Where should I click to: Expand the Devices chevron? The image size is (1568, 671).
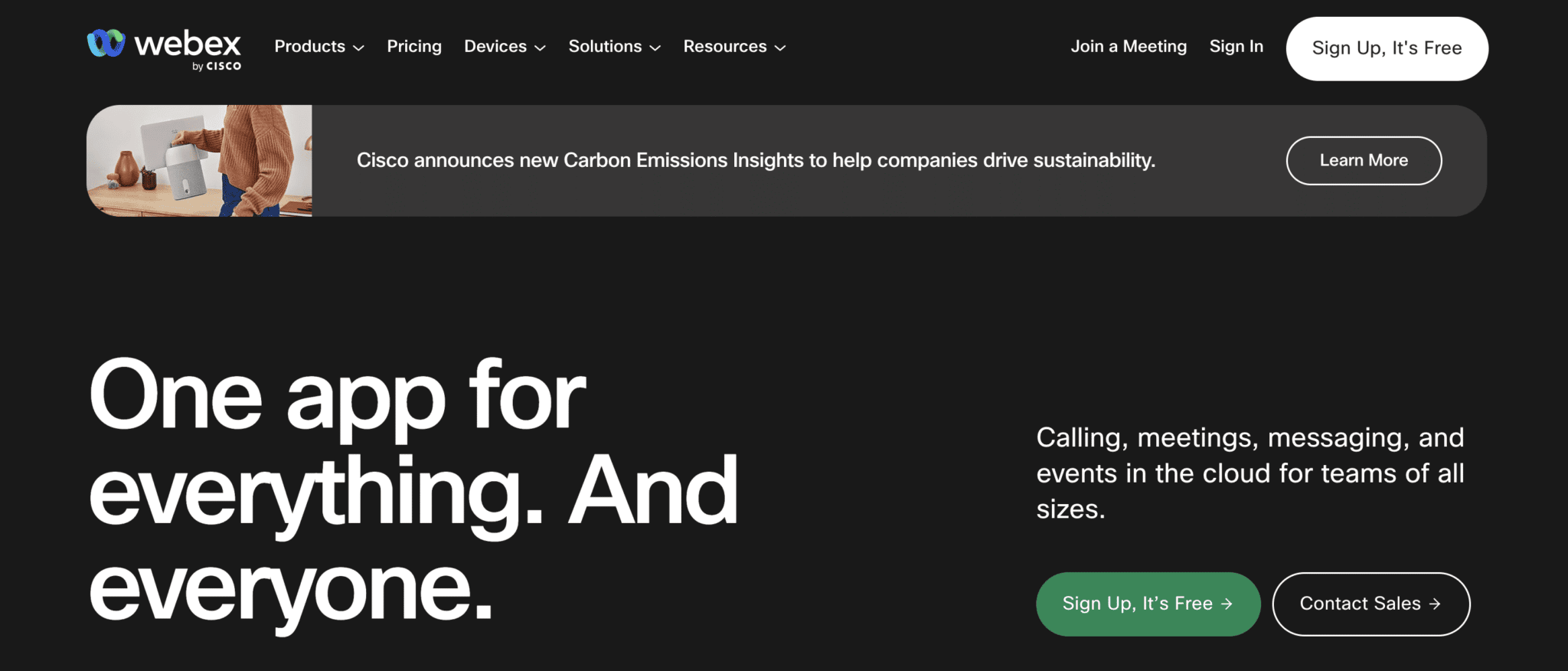pyautogui.click(x=540, y=47)
